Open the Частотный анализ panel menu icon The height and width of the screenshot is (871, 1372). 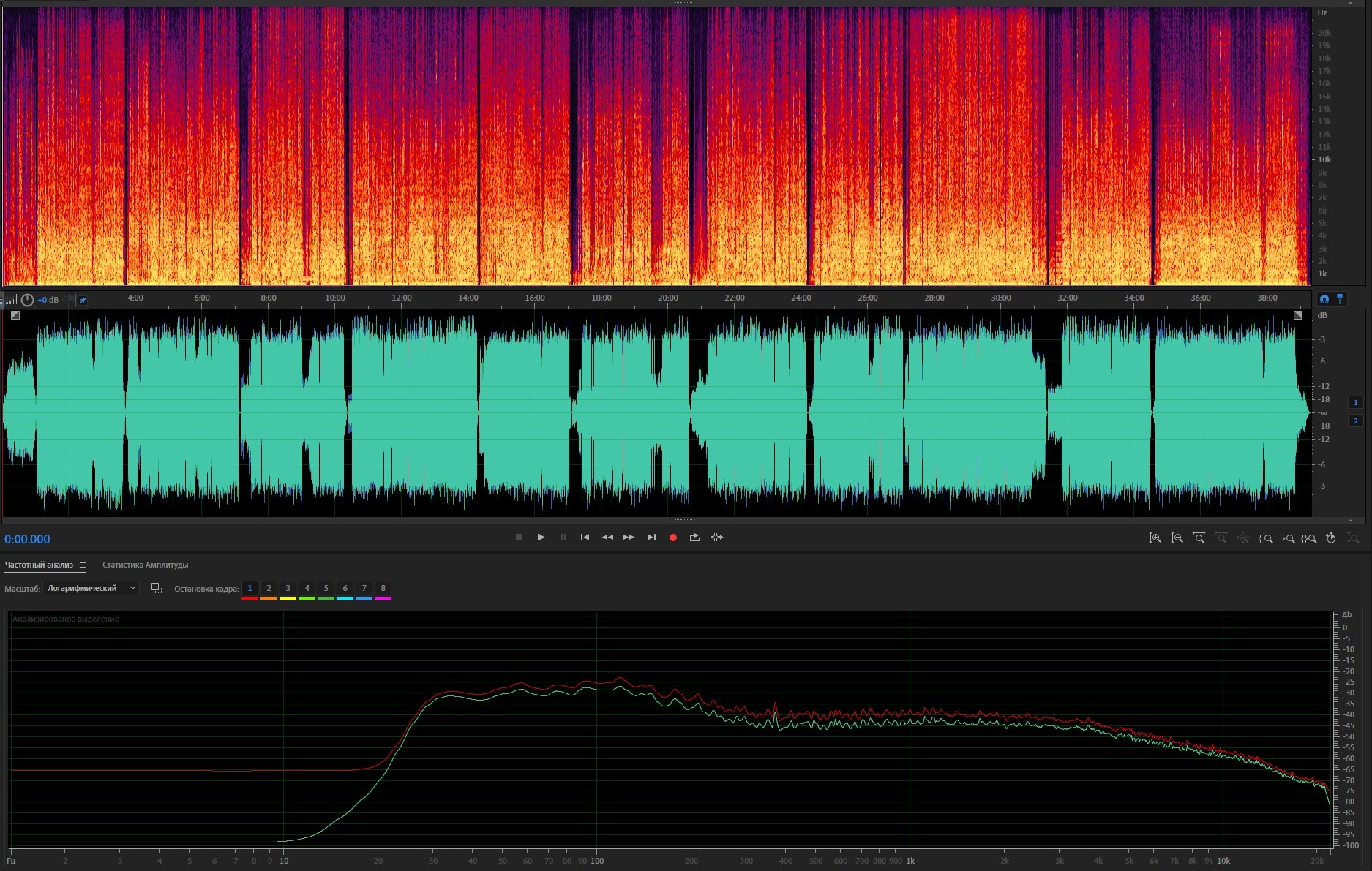coord(83,565)
